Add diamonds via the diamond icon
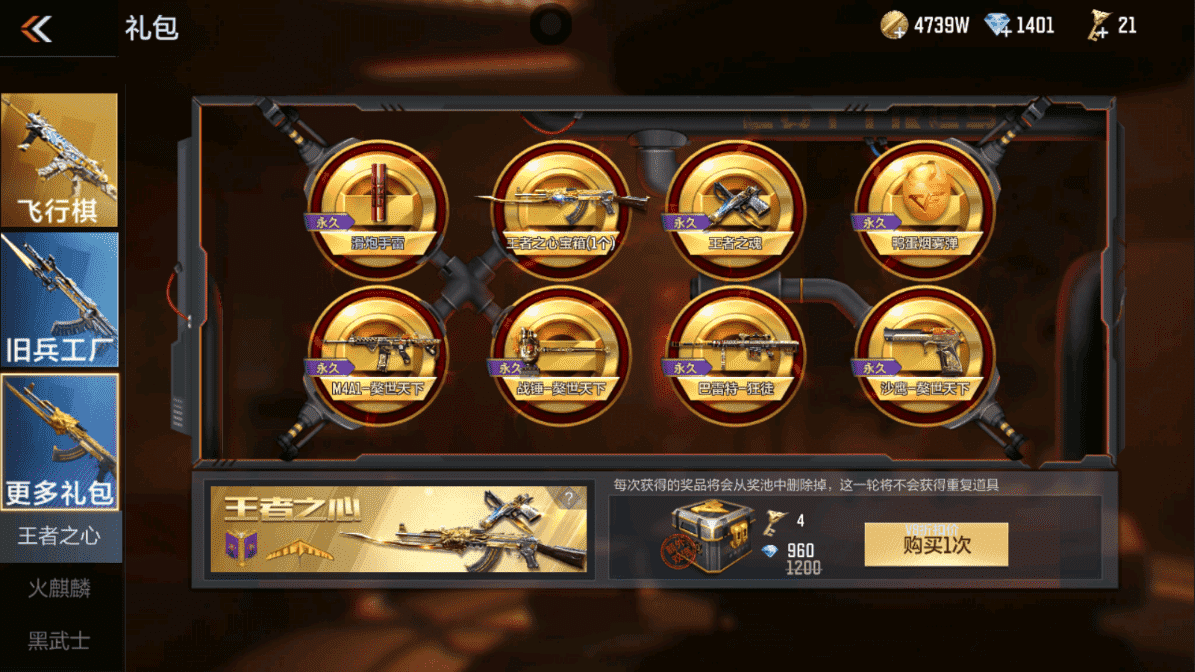This screenshot has width=1195, height=672. point(998,26)
